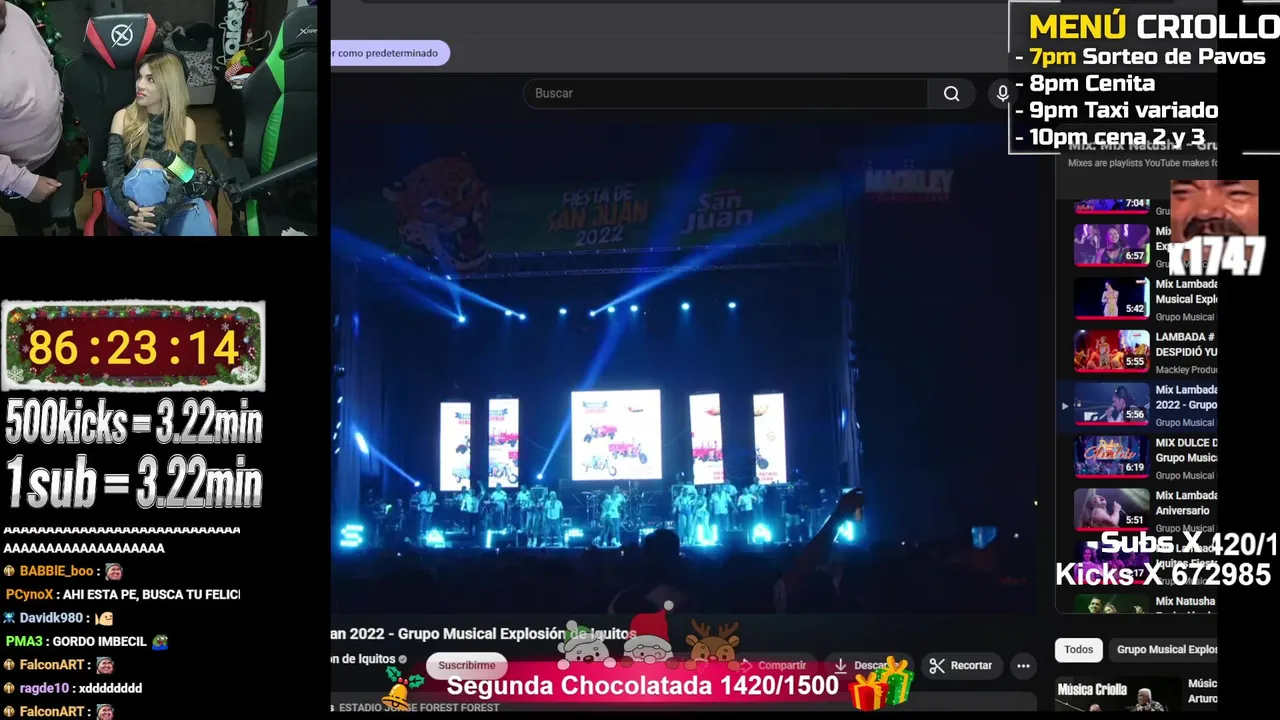
Task: Open playlist video with 6:57 duration
Action: coord(1111,244)
